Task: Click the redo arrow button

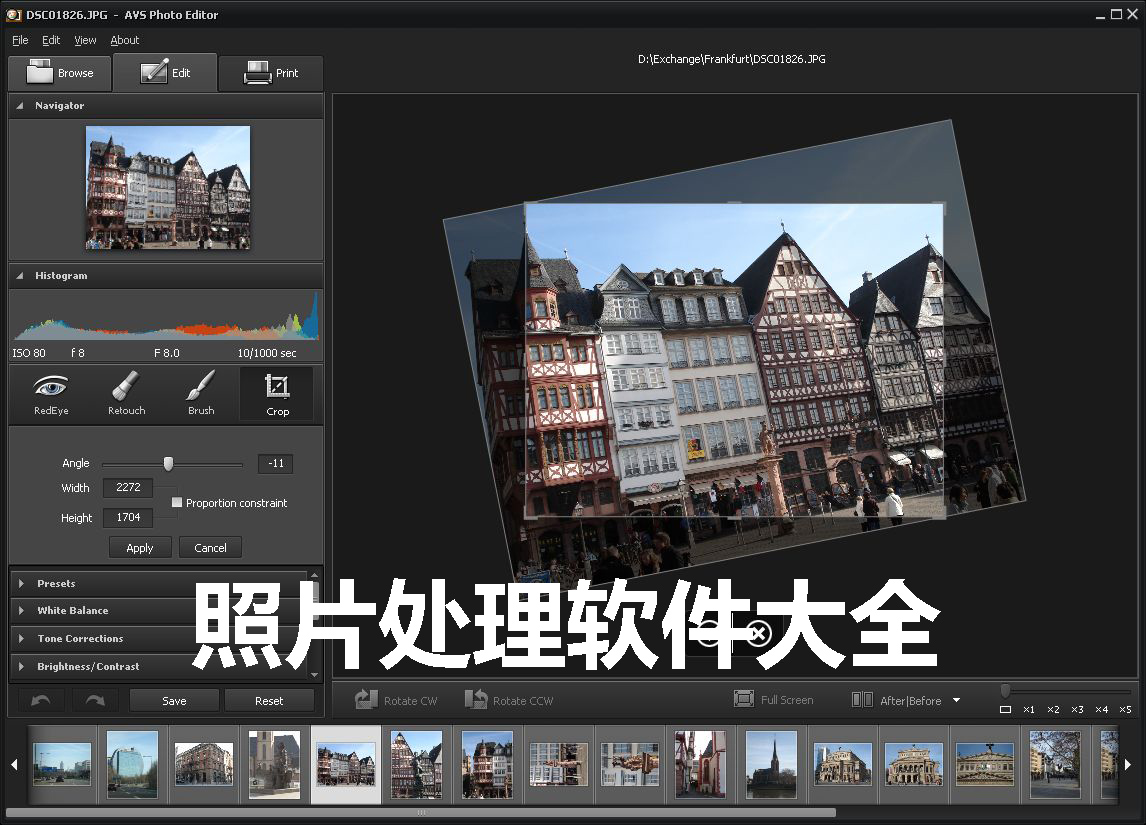Action: [x=95, y=700]
